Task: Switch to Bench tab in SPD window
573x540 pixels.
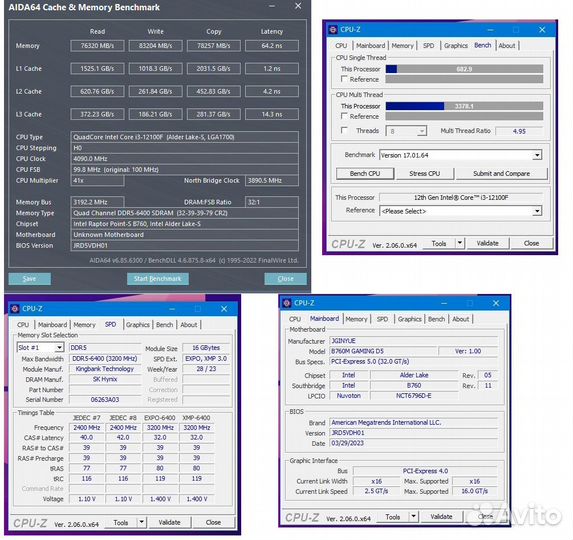Action: tap(164, 325)
